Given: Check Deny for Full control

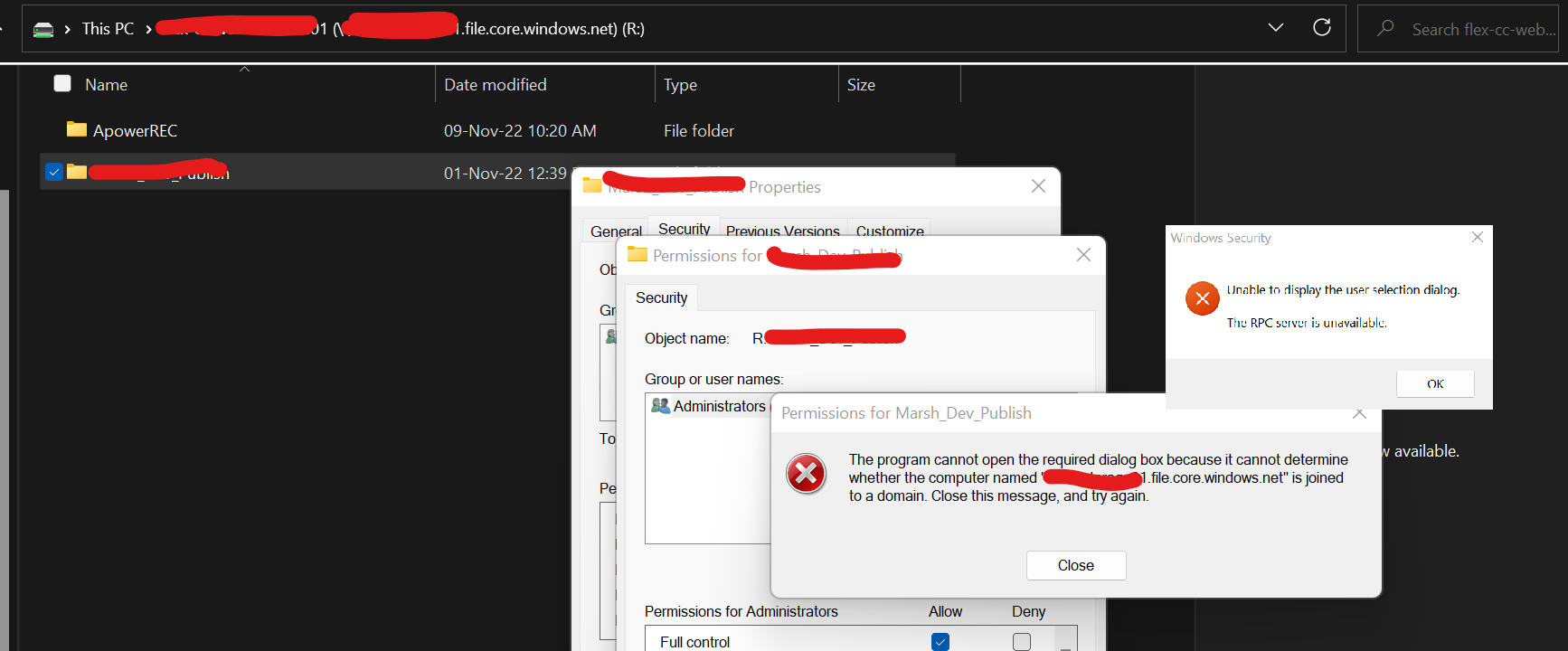Looking at the screenshot, I should pos(1022,641).
